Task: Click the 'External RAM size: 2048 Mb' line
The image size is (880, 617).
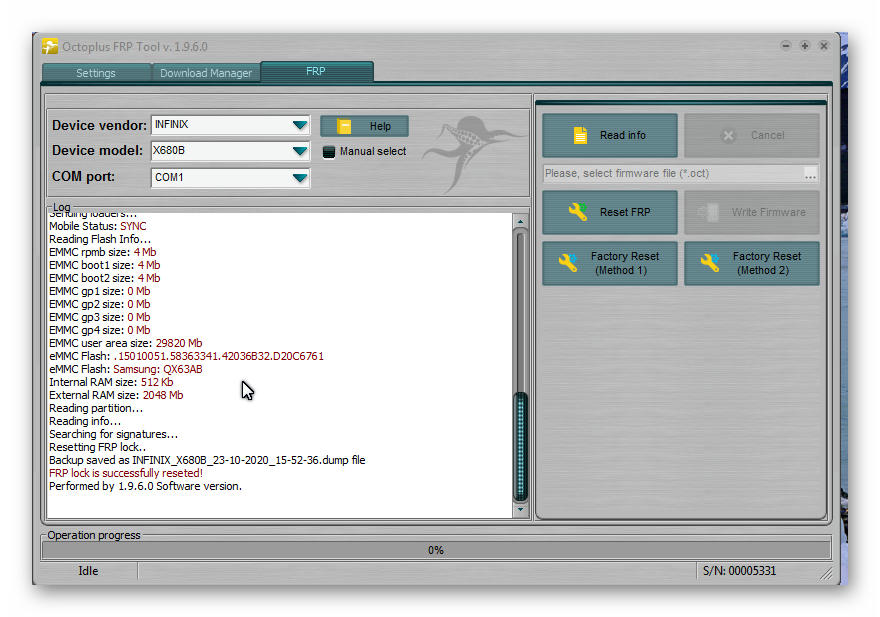Action: (116, 395)
